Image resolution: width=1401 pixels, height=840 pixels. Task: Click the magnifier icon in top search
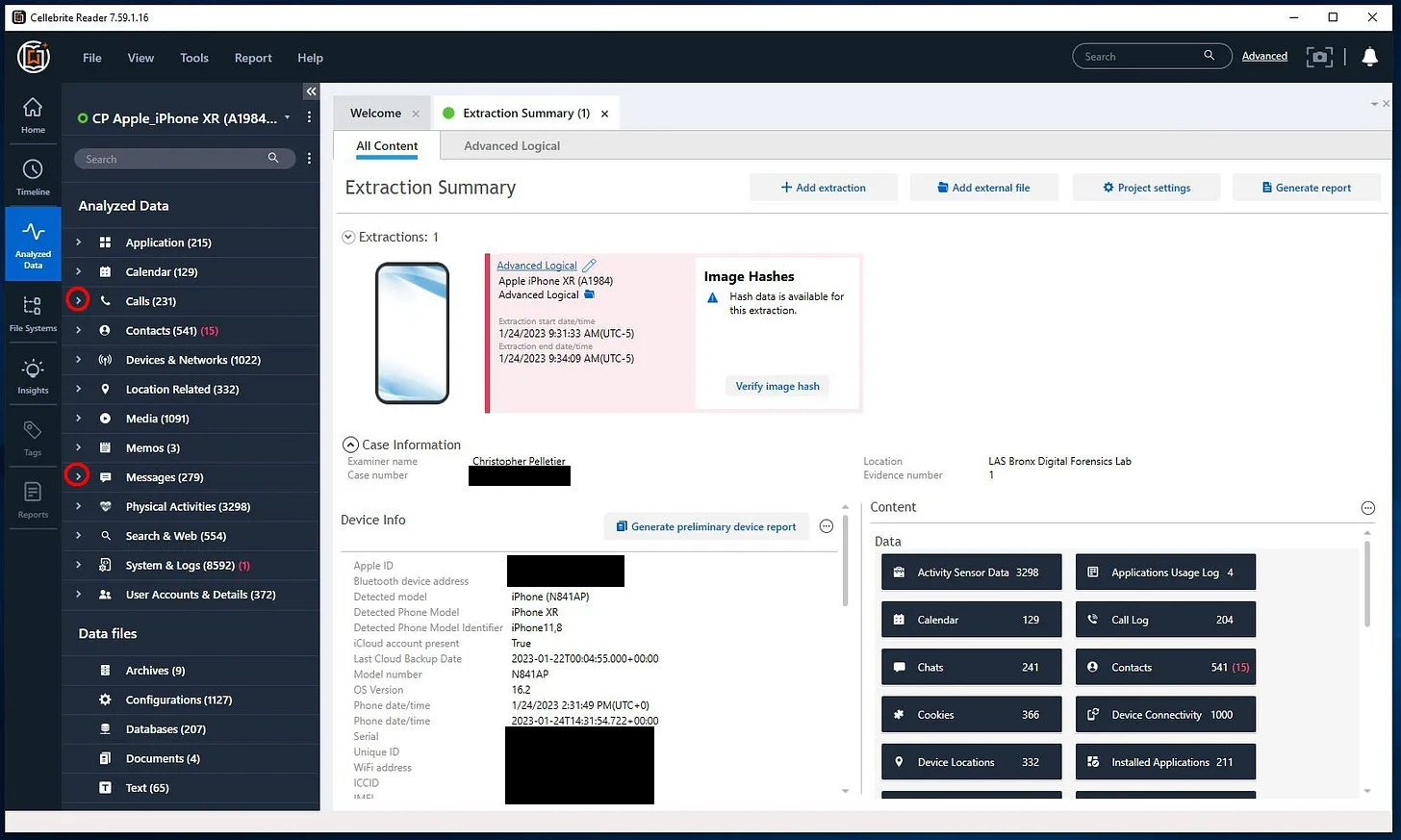click(x=1209, y=56)
